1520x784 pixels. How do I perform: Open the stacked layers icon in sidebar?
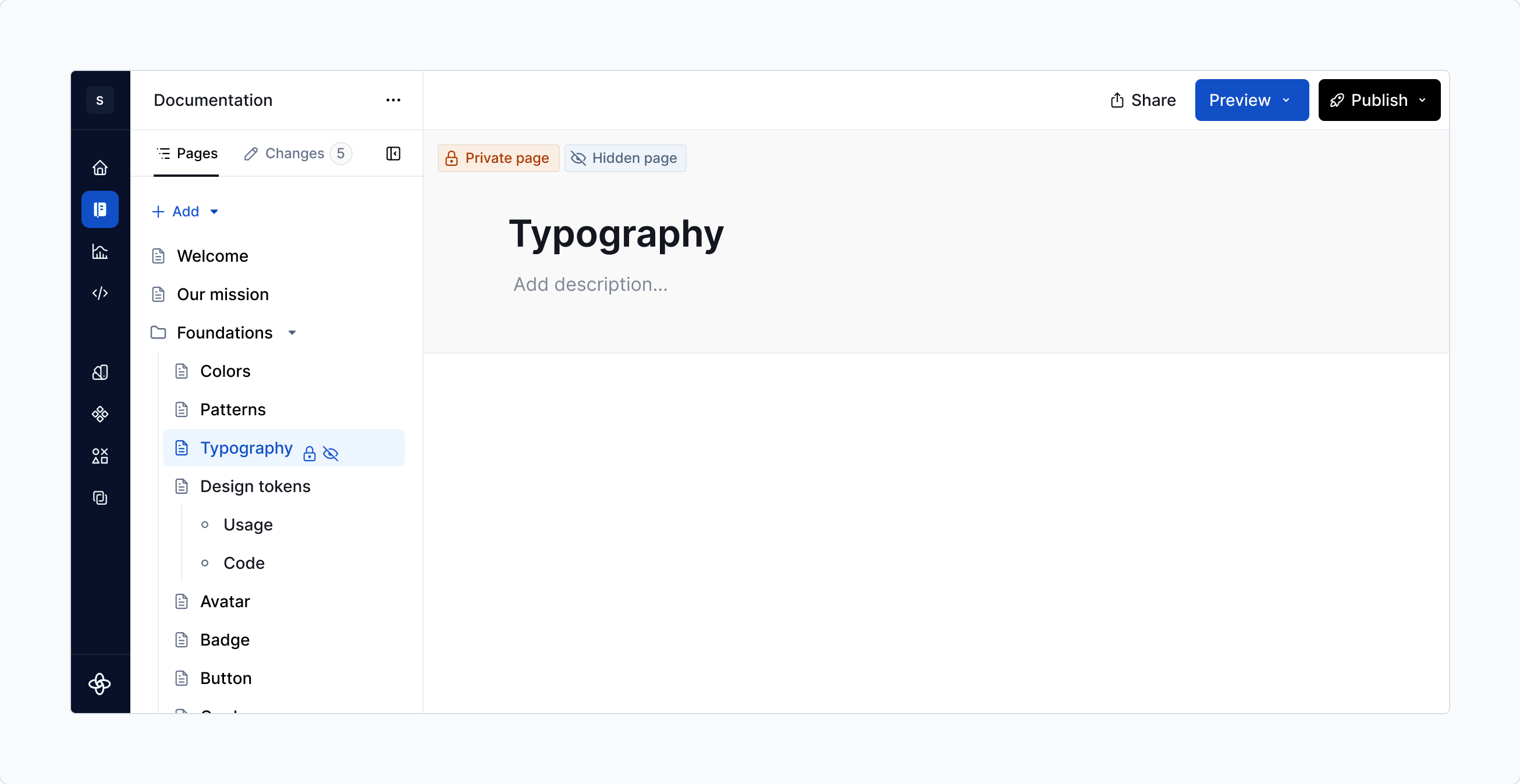coord(100,497)
